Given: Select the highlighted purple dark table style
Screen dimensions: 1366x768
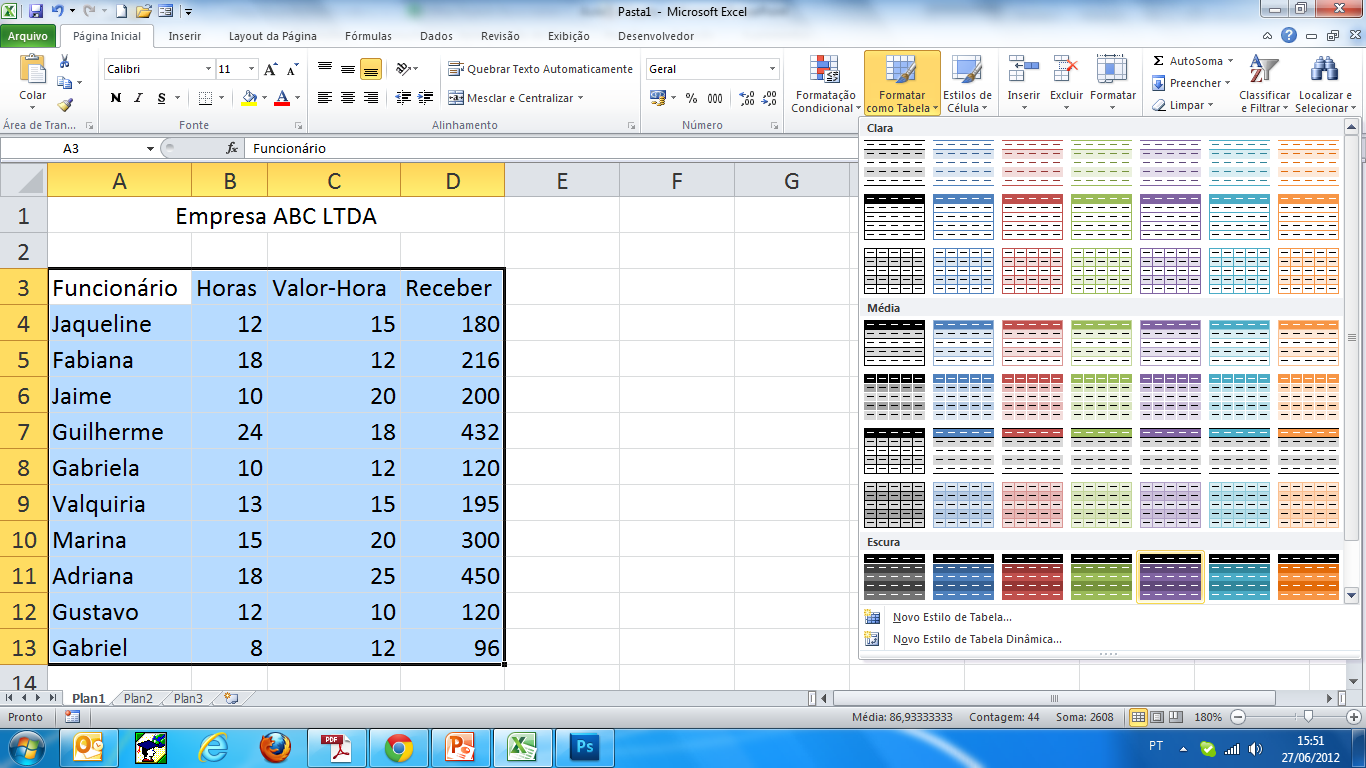Looking at the screenshot, I should 1170,577.
